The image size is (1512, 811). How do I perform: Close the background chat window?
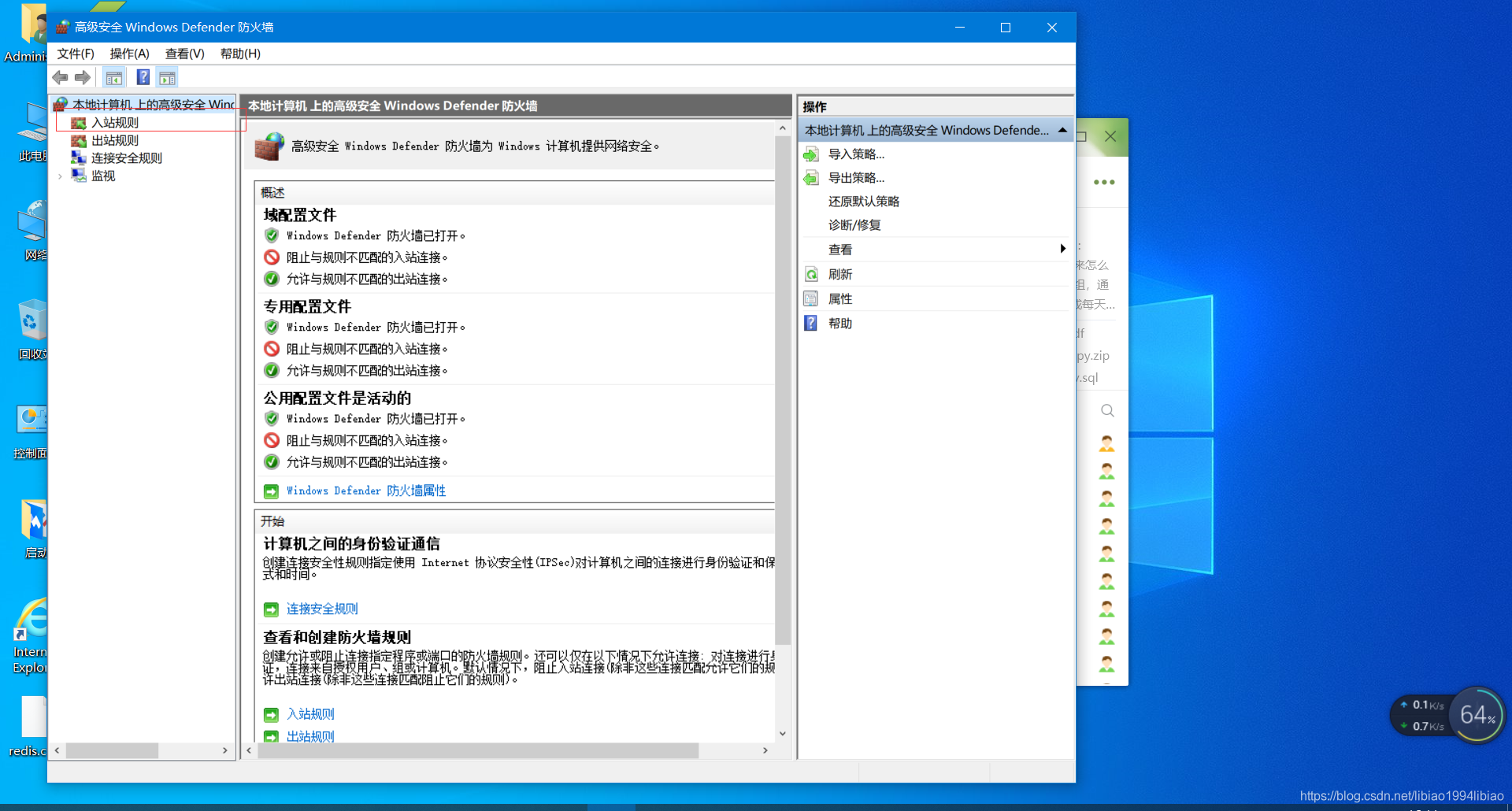[x=1110, y=136]
